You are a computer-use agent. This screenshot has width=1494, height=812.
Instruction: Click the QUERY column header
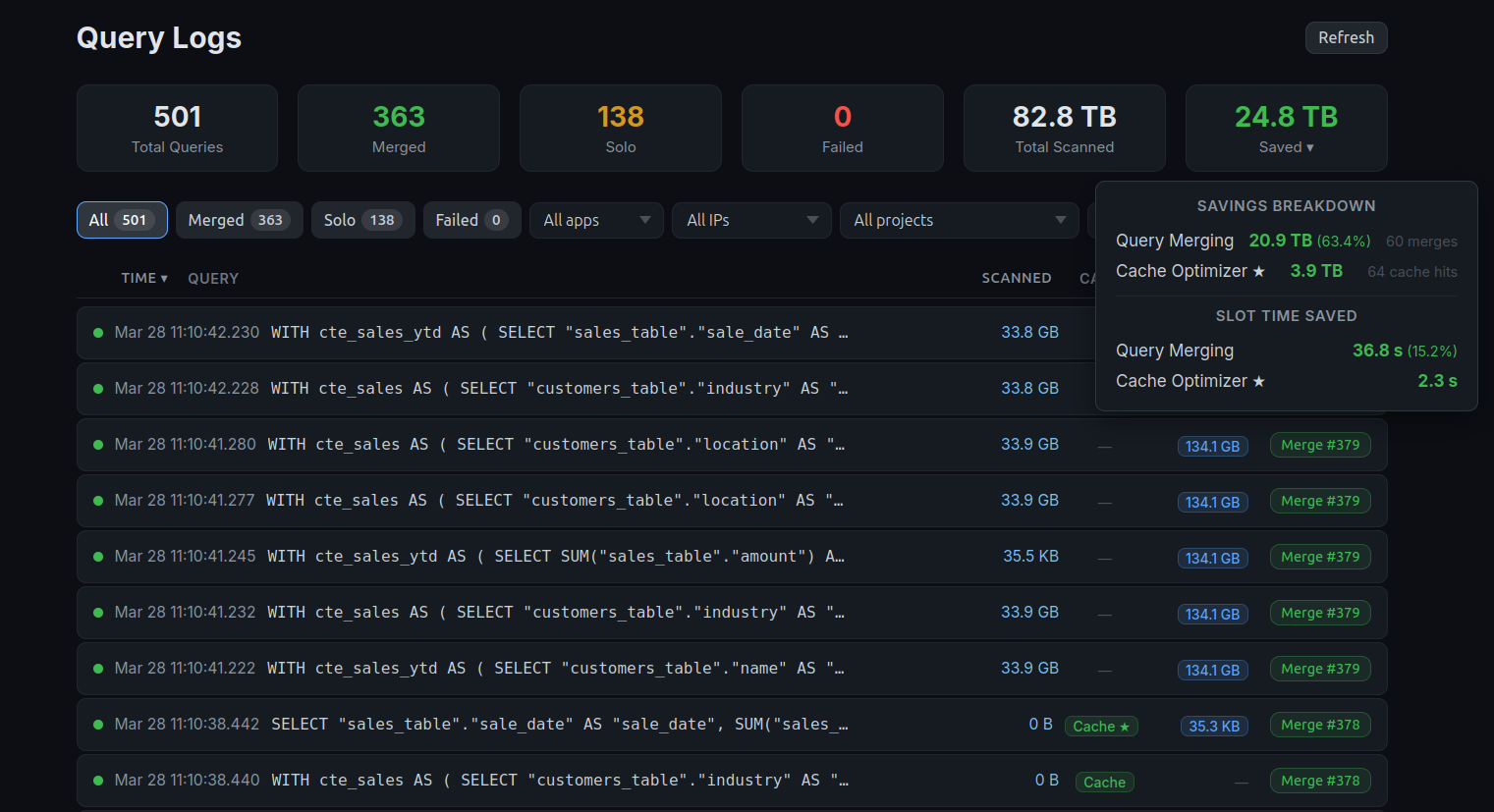click(x=213, y=278)
